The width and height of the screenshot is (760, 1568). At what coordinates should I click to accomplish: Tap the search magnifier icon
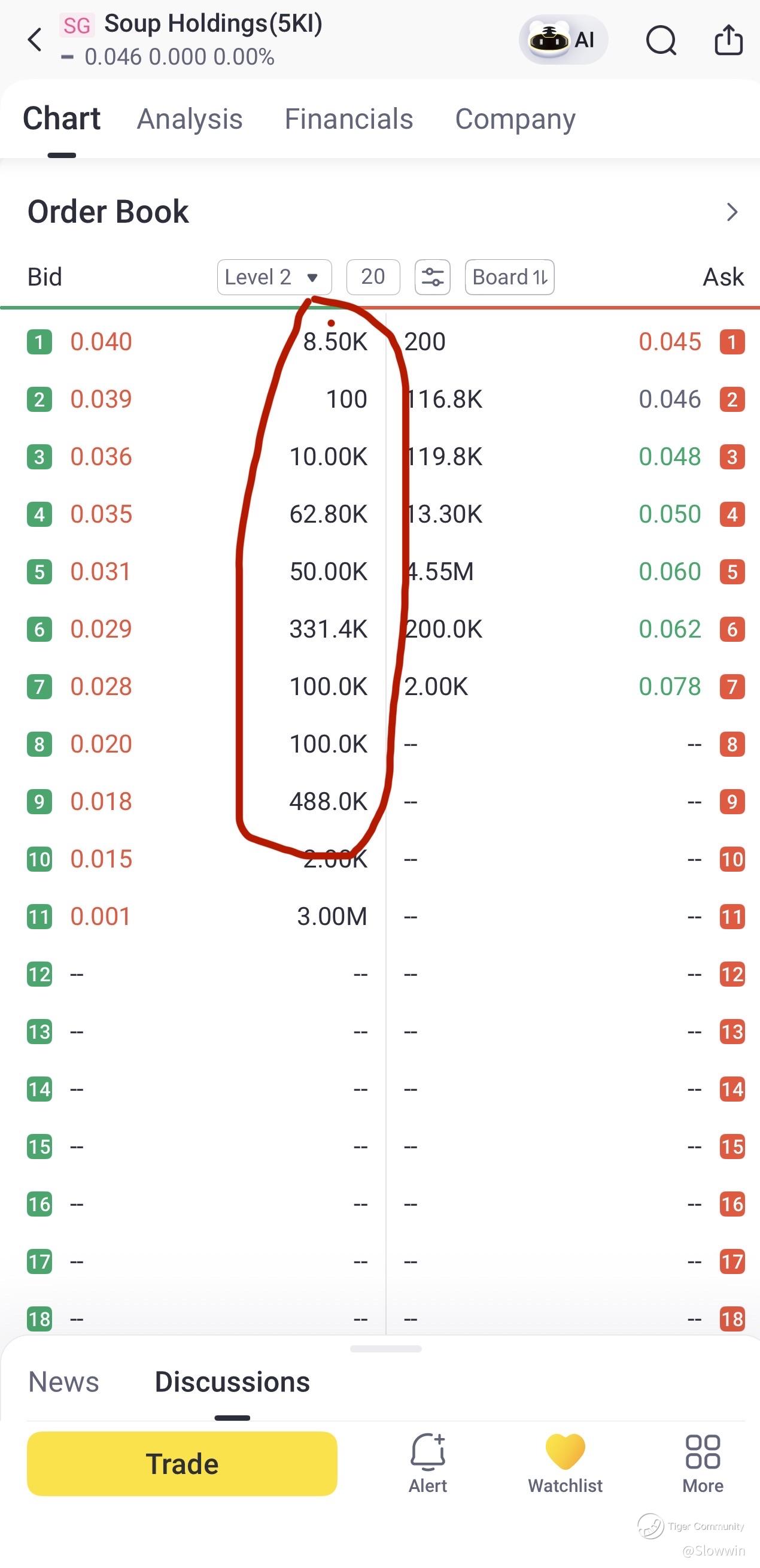tap(661, 40)
